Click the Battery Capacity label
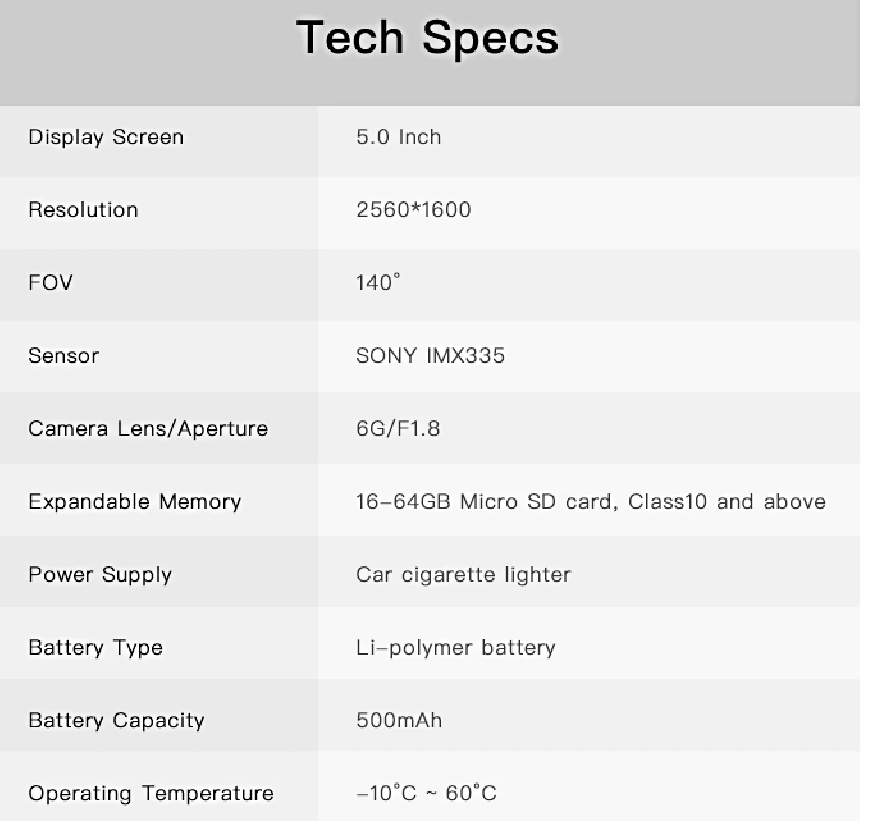The height and width of the screenshot is (821, 886). [116, 721]
